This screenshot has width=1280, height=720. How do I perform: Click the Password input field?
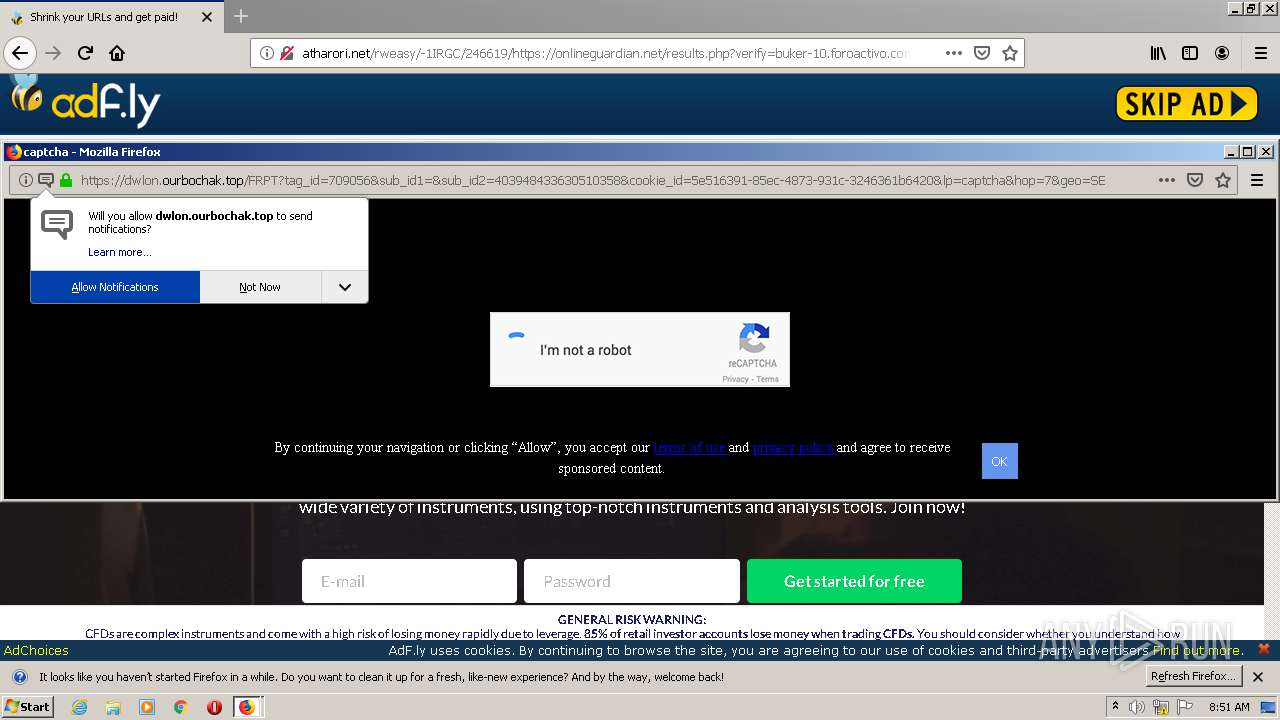pyautogui.click(x=632, y=581)
